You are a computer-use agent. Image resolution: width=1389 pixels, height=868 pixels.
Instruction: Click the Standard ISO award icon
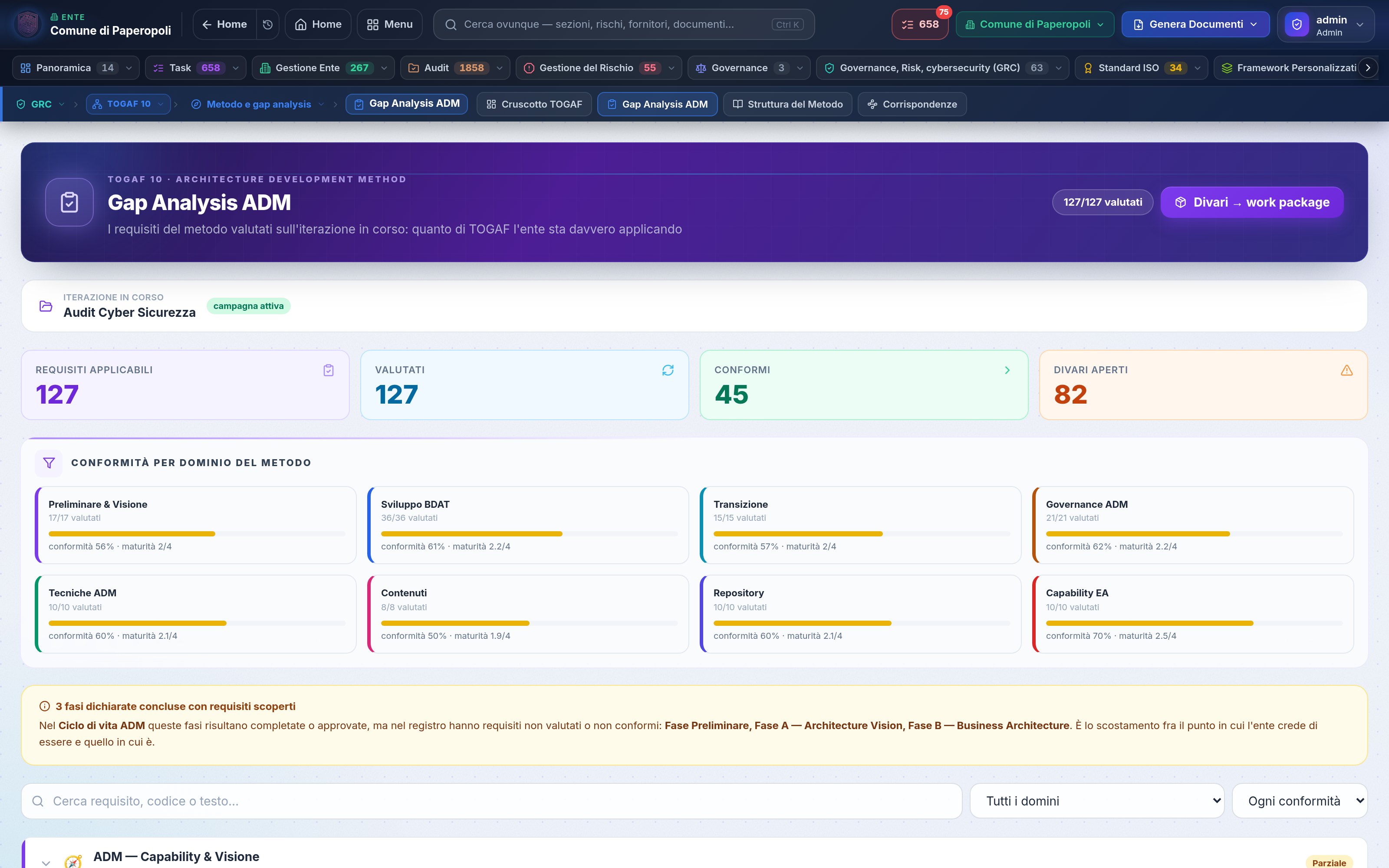pos(1088,68)
